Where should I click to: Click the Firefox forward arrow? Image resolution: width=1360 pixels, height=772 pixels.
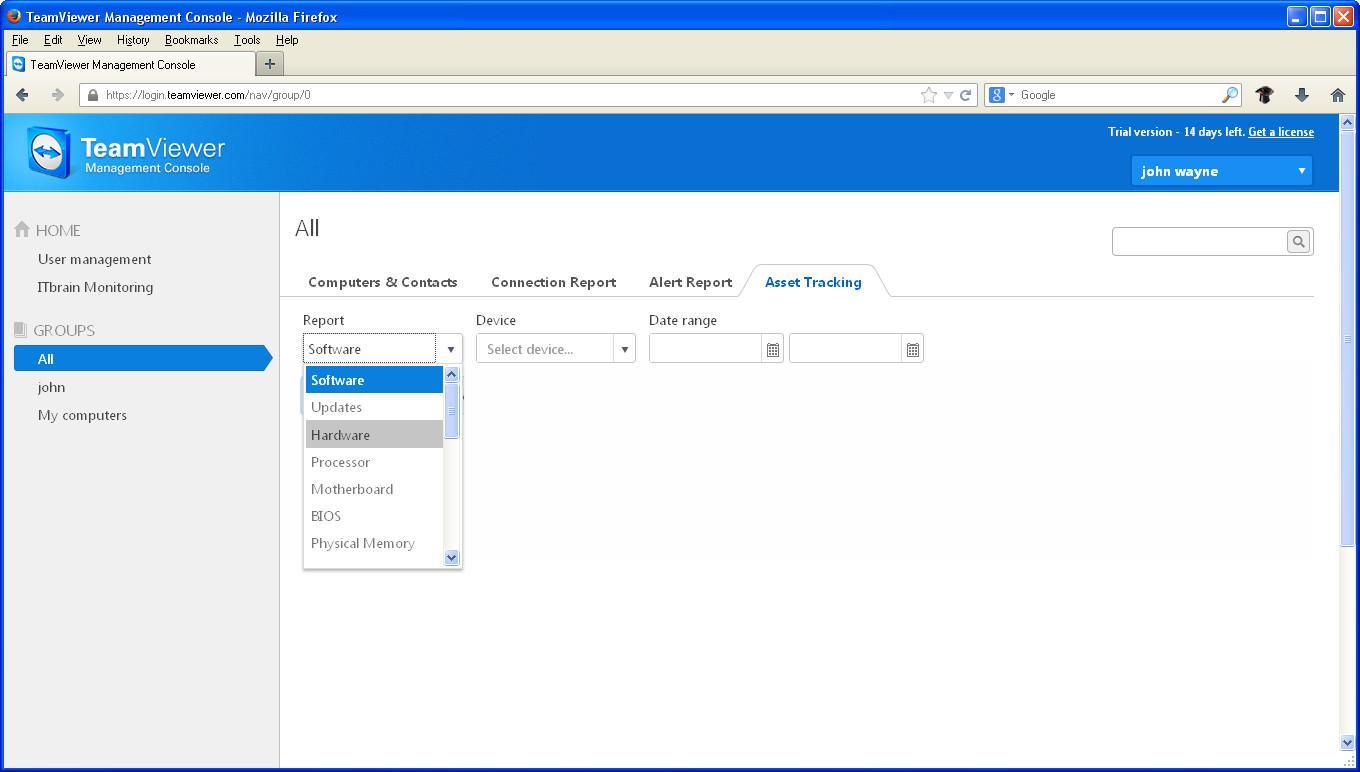point(57,95)
